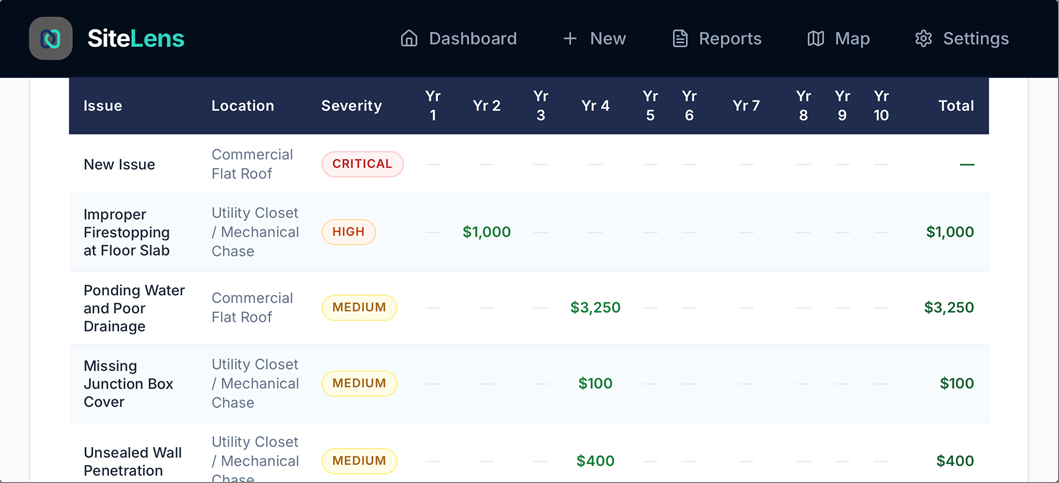This screenshot has height=483, width=1059.
Task: Click MEDIUM badge for Unsealed Wall Penetration
Action: tap(359, 461)
